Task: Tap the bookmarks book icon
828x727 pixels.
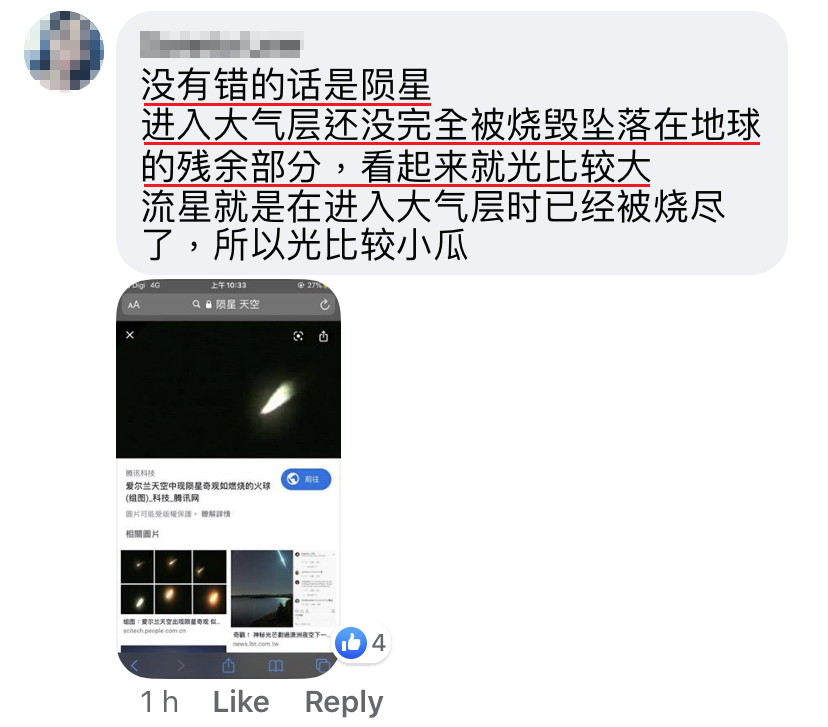Action: pos(276,666)
